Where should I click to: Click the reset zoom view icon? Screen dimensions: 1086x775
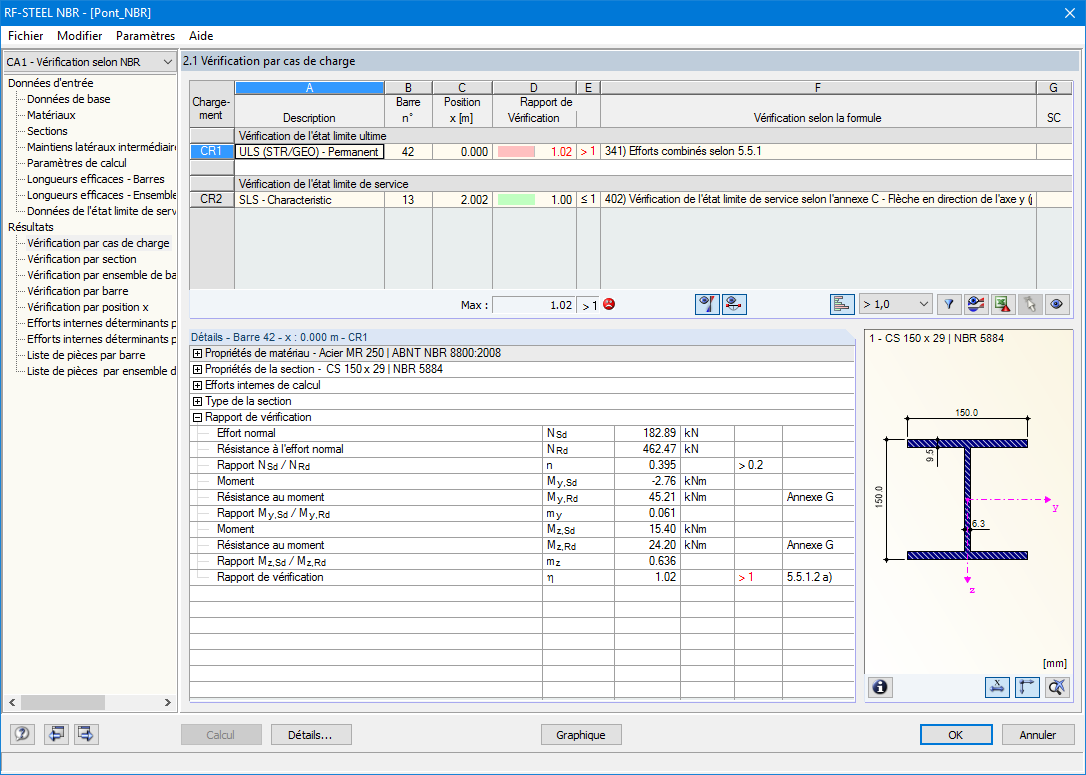[1057, 687]
